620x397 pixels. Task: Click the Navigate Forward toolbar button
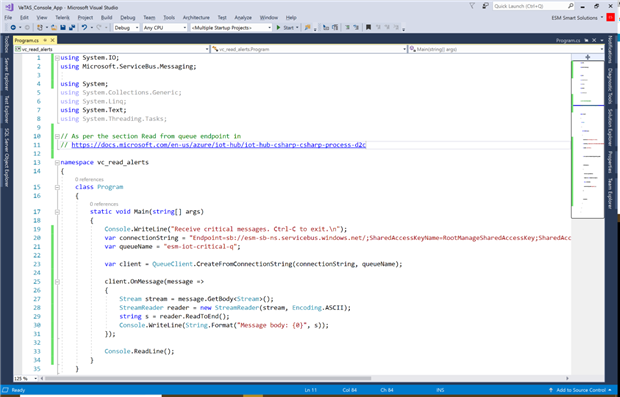(27, 28)
